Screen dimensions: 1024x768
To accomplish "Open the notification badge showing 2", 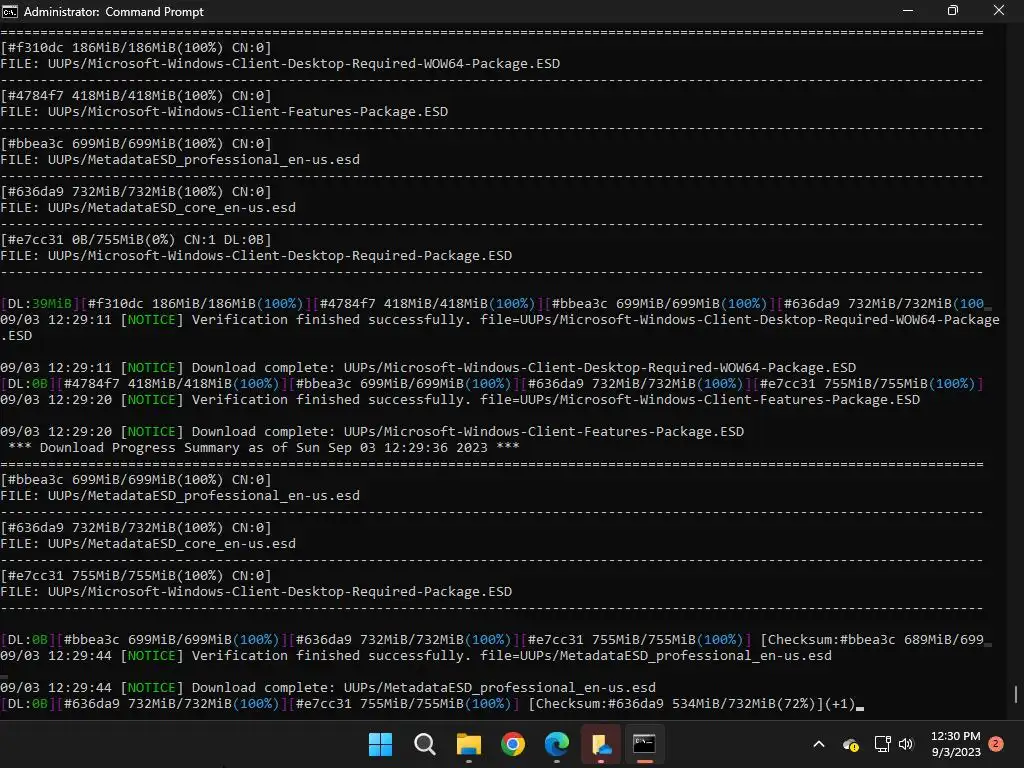I will [996, 743].
